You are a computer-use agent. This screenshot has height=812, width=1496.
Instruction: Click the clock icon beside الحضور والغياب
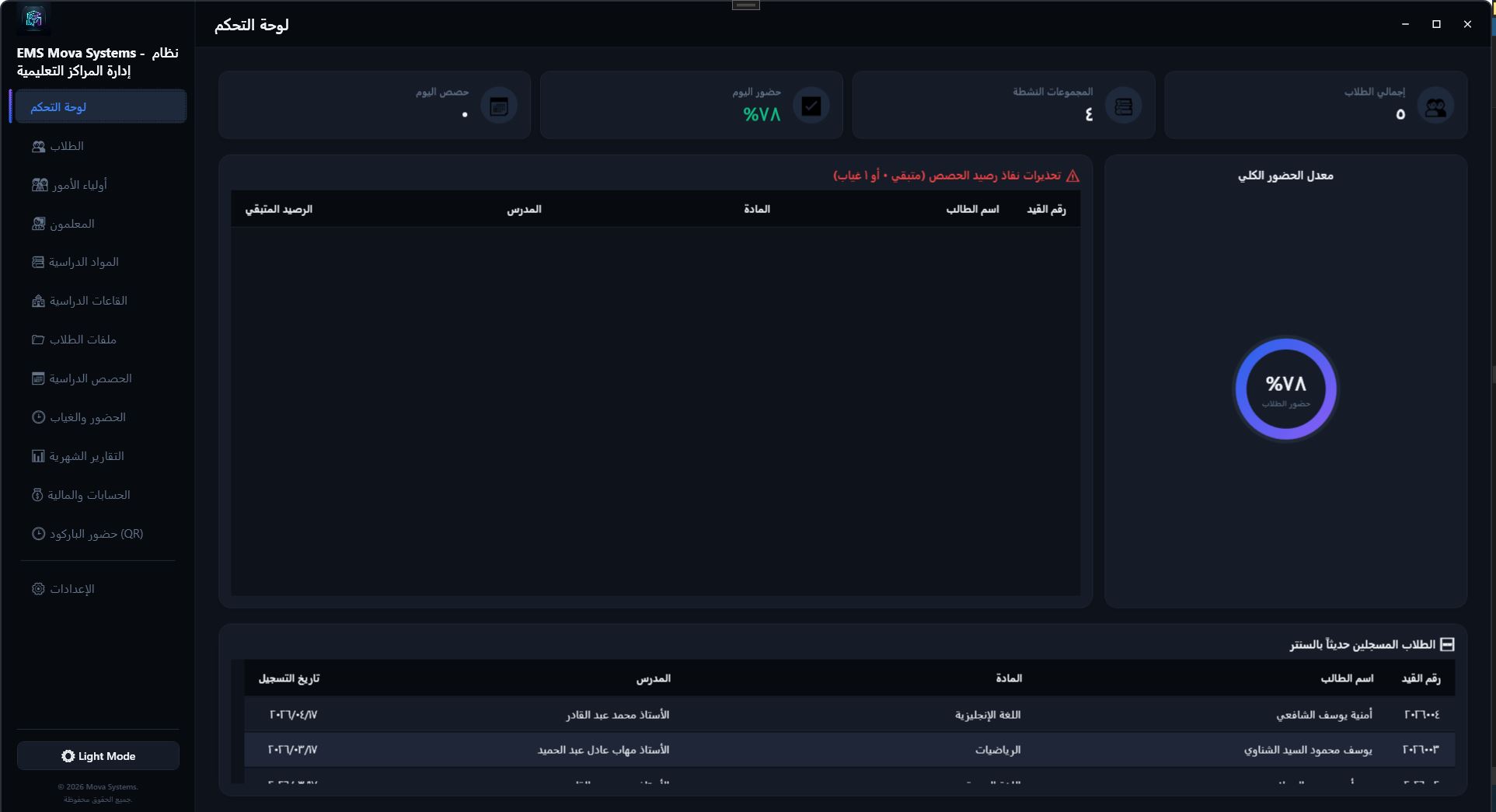(38, 417)
